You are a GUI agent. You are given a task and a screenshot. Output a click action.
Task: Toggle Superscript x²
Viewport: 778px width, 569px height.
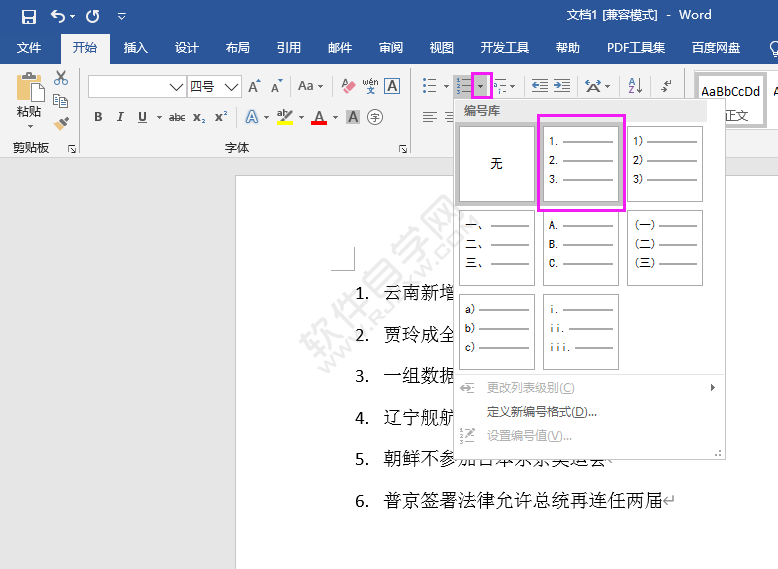(x=221, y=117)
